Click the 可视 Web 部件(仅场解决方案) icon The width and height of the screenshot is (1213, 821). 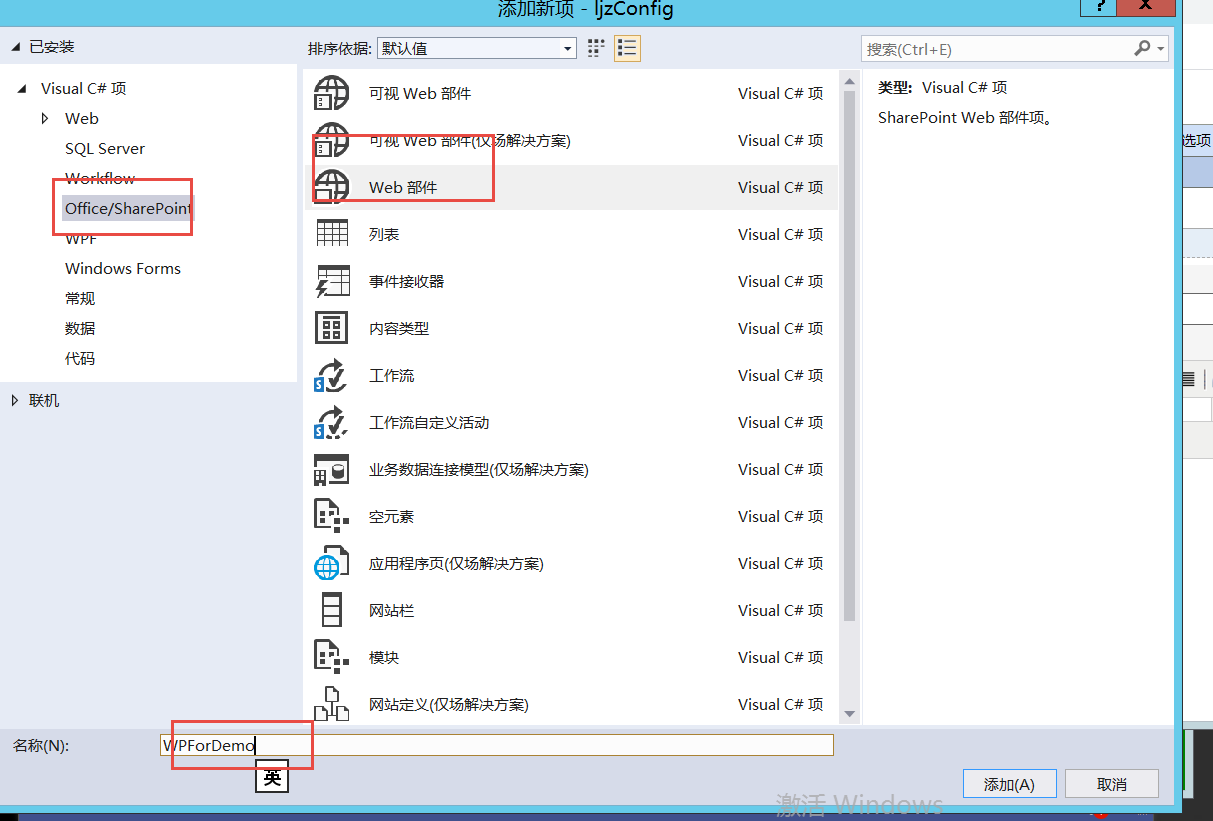click(x=332, y=140)
